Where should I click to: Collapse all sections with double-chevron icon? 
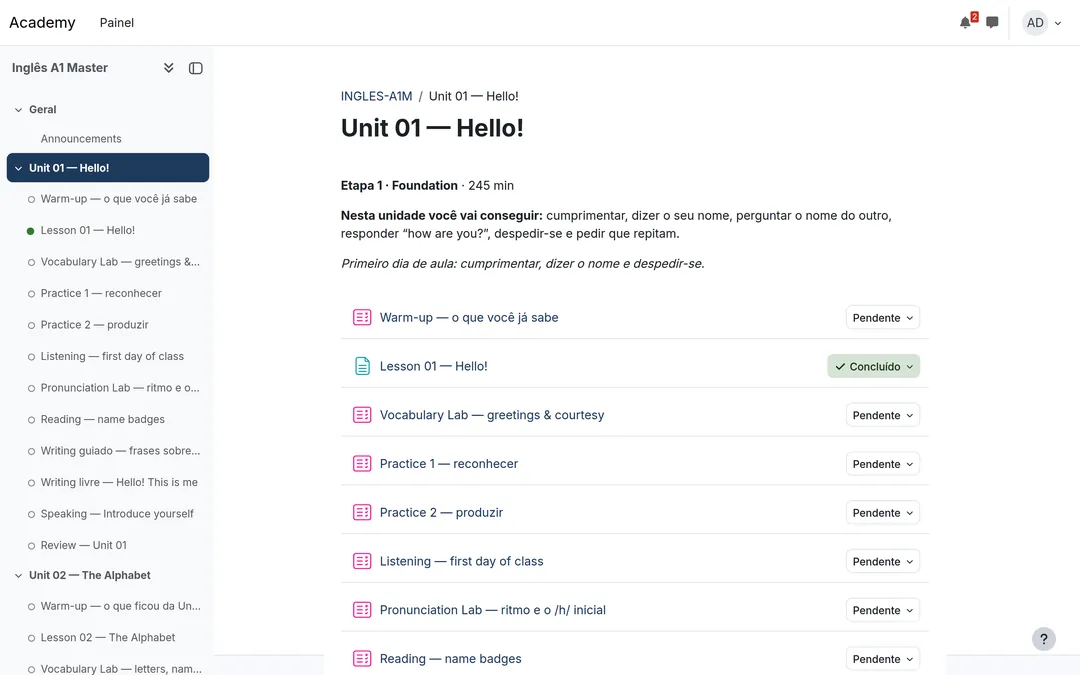point(168,68)
